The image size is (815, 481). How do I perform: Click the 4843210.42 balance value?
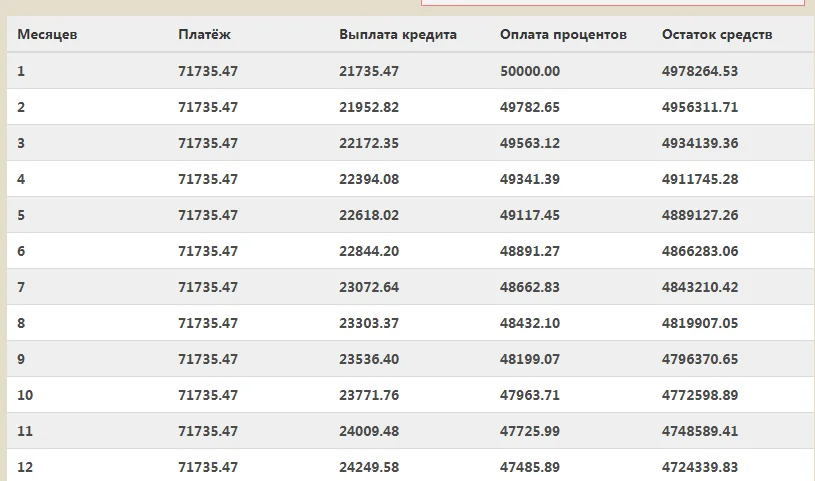tap(700, 287)
